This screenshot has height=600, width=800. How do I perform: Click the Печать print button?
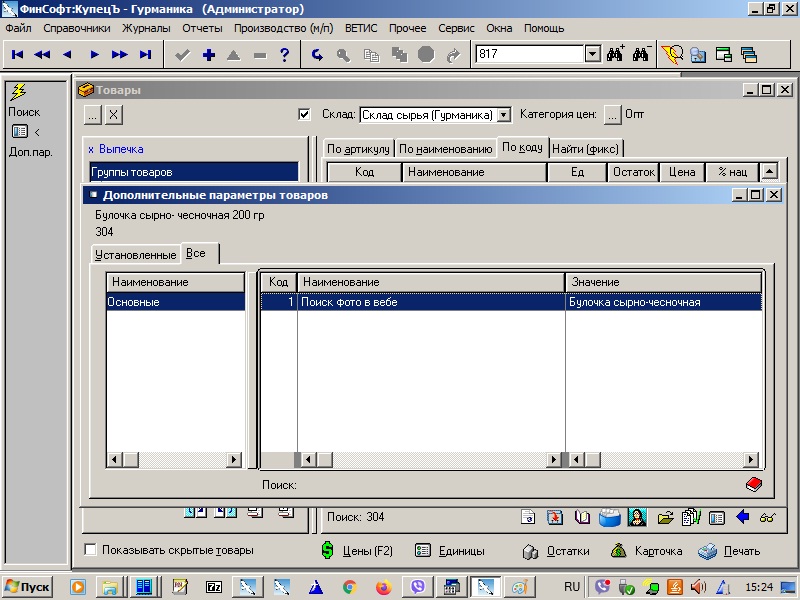[729, 550]
